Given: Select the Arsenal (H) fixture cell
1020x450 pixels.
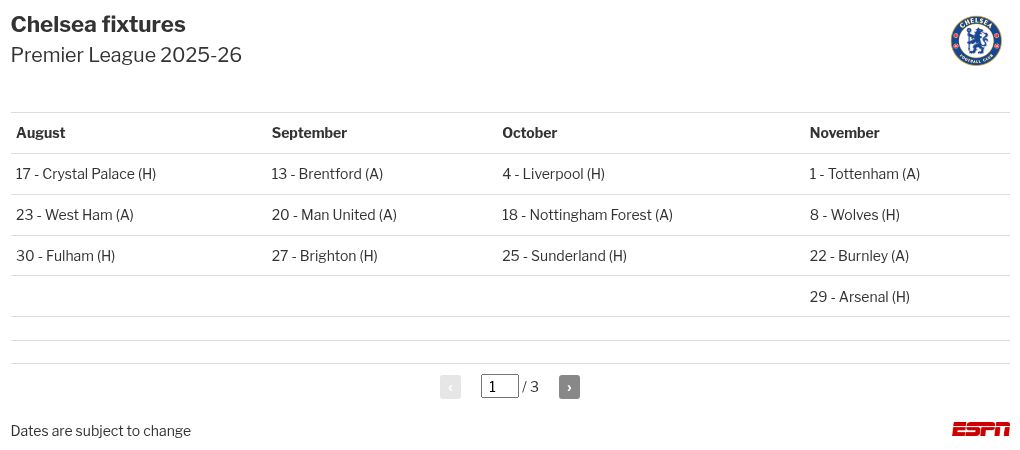Looking at the screenshot, I should point(859,297).
